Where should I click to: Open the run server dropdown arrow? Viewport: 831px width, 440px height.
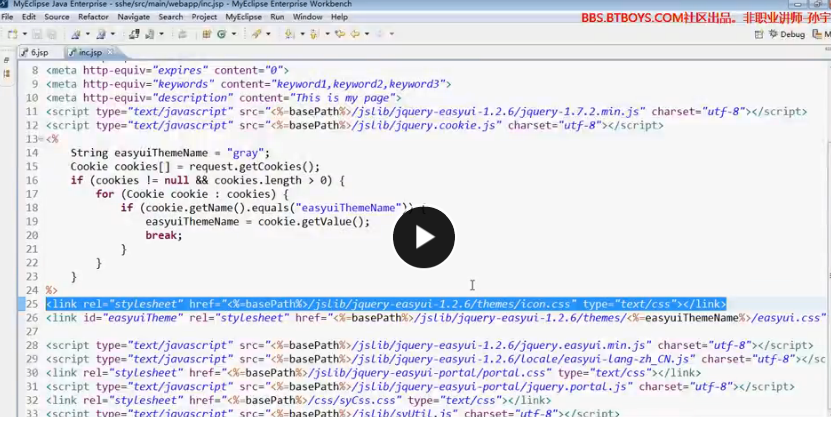[x=162, y=34]
